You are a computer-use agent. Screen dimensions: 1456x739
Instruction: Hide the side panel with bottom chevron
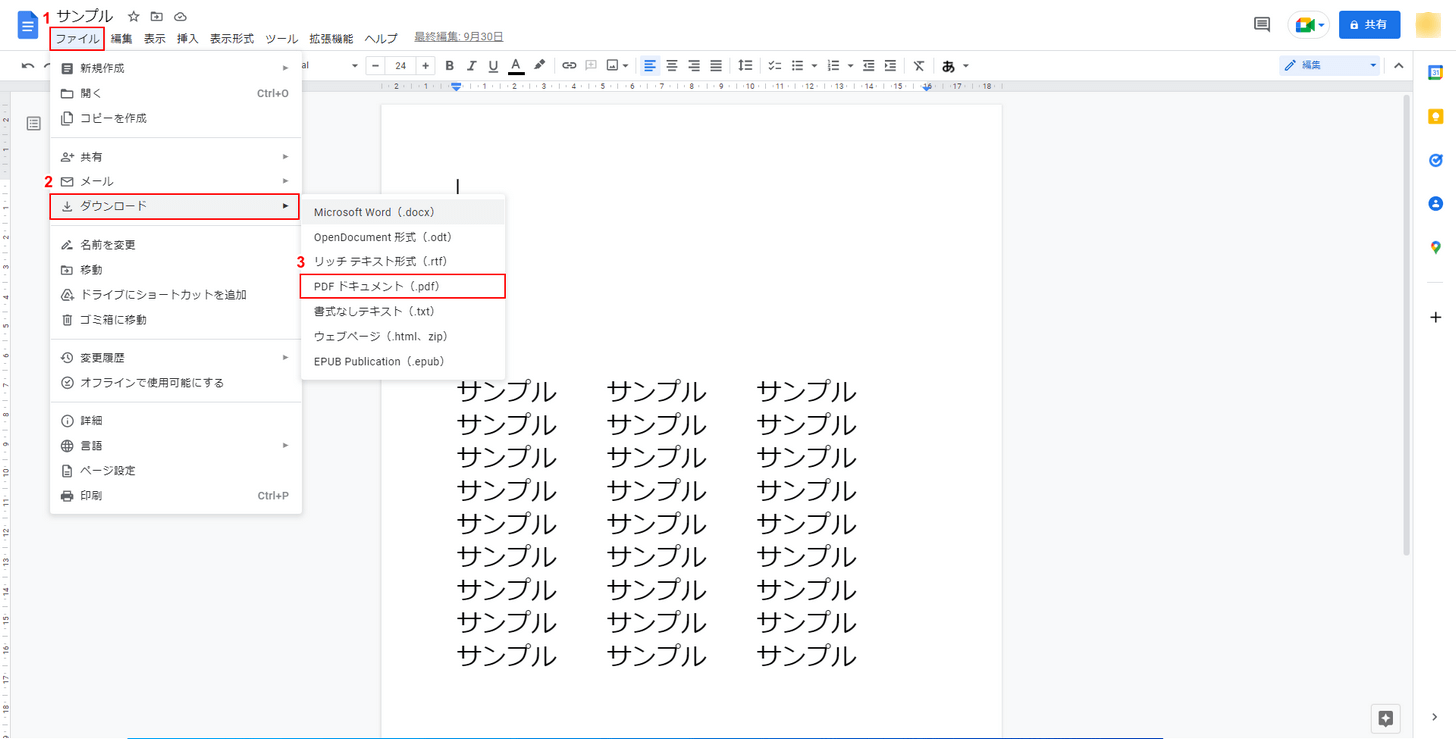1435,717
